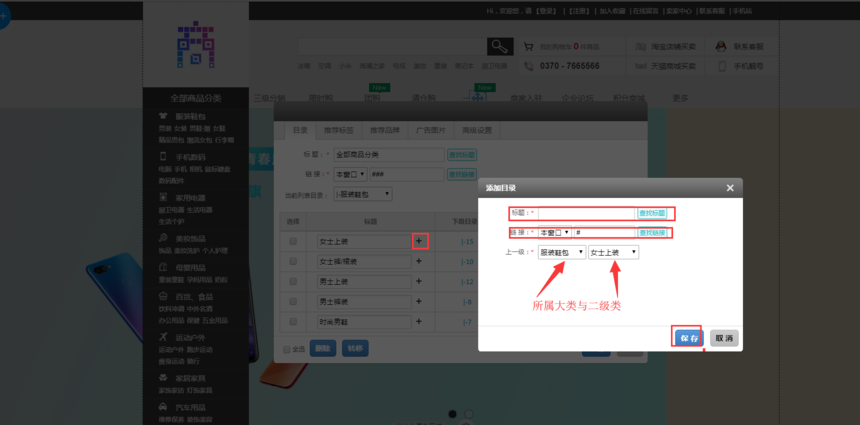Click the plus icon in 男士上装 row
Image resolution: width=860 pixels, height=425 pixels.
[419, 281]
